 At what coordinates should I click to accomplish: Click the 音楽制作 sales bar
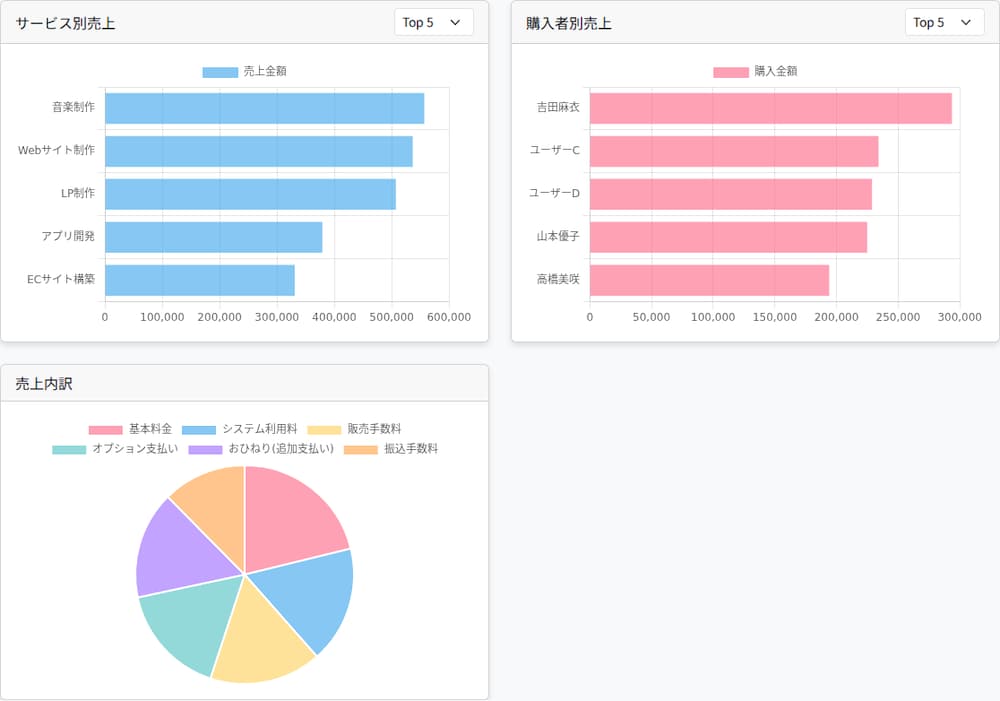265,108
